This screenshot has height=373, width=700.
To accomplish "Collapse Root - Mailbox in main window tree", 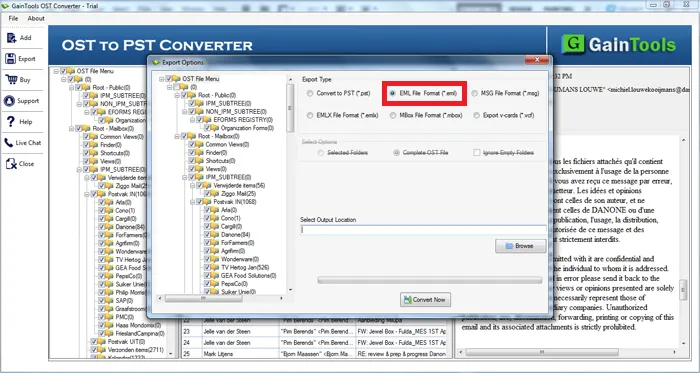I will pos(71,128).
